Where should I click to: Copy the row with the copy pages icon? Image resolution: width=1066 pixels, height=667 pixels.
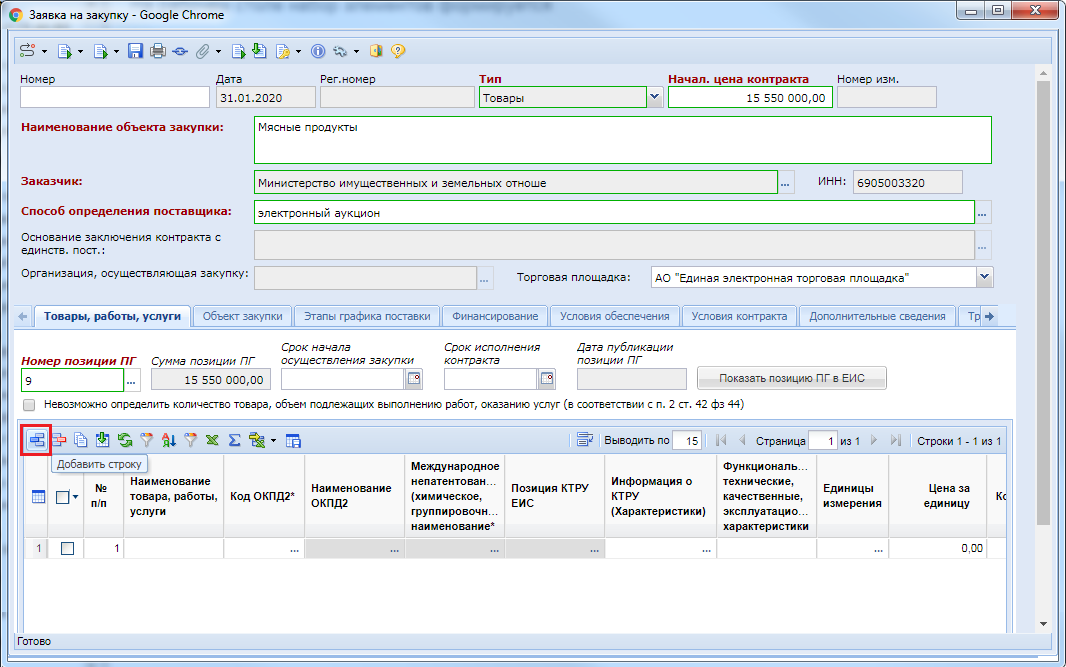81,441
